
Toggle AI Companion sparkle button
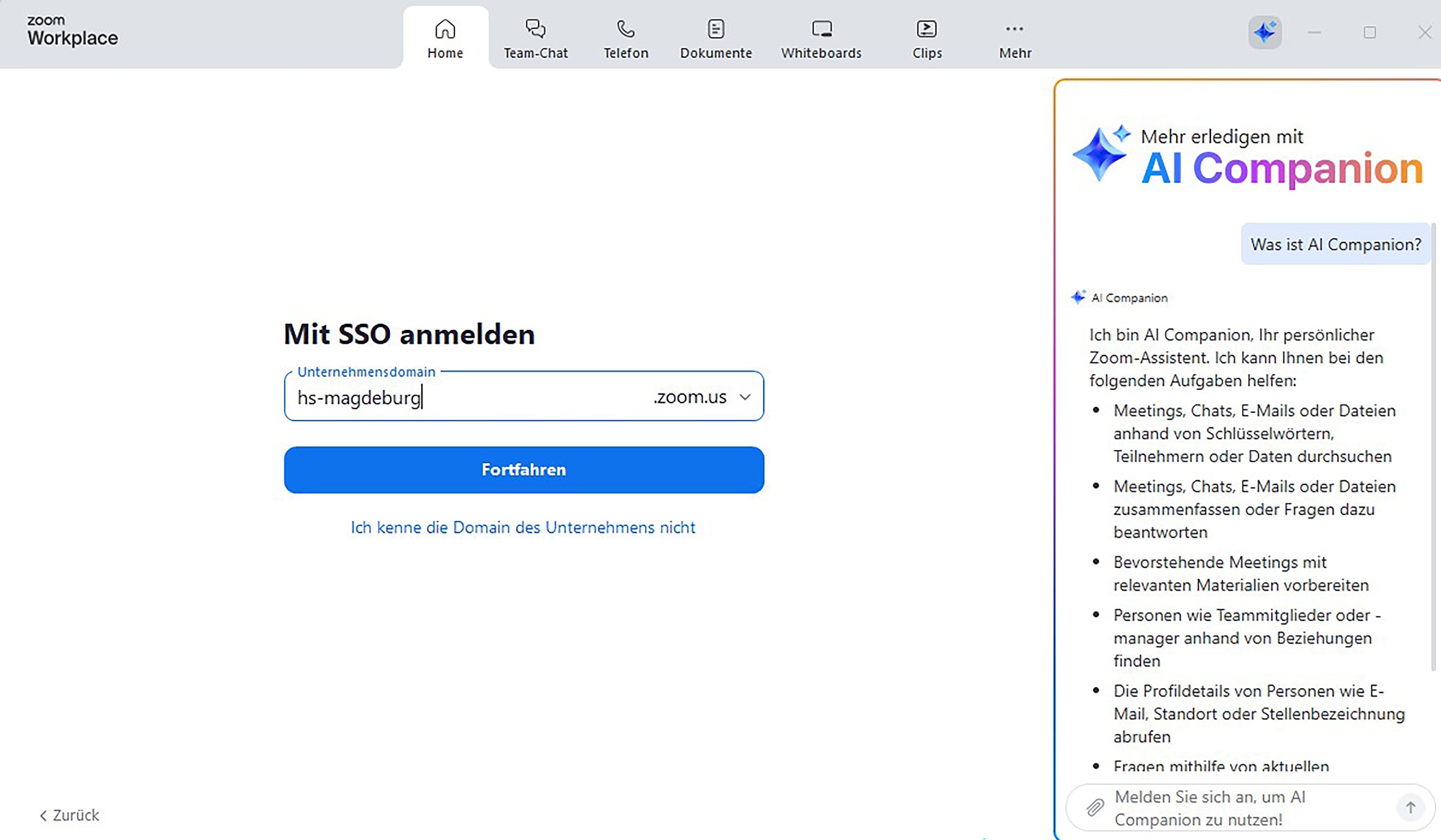click(x=1265, y=32)
